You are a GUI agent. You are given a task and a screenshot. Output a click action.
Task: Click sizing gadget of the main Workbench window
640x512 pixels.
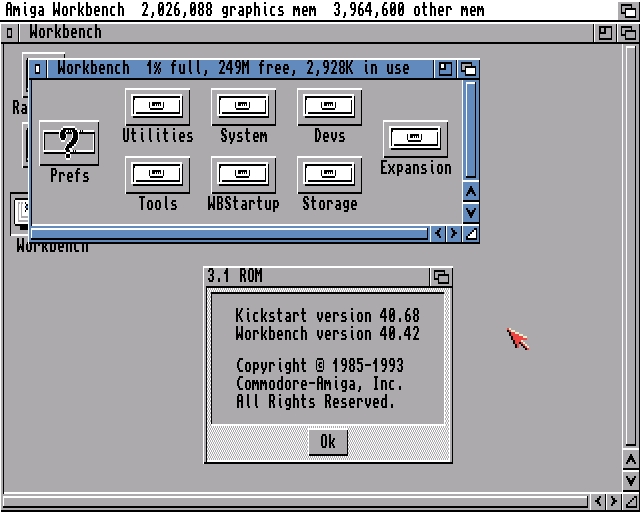coord(631,502)
